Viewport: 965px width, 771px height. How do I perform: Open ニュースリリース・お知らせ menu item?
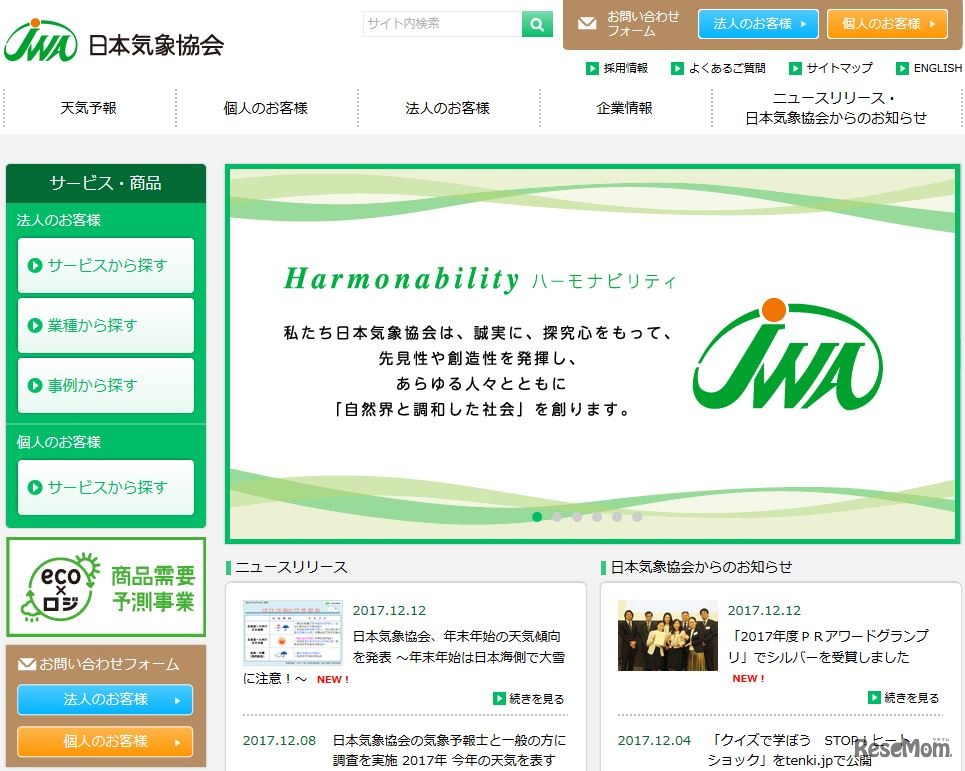tap(836, 108)
